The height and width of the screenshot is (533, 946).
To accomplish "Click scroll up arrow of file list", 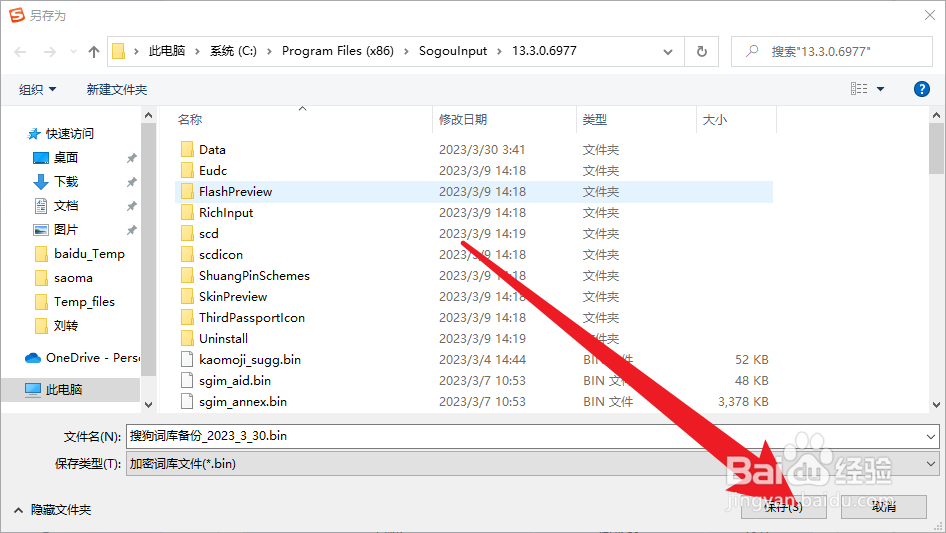I will pyautogui.click(x=936, y=115).
